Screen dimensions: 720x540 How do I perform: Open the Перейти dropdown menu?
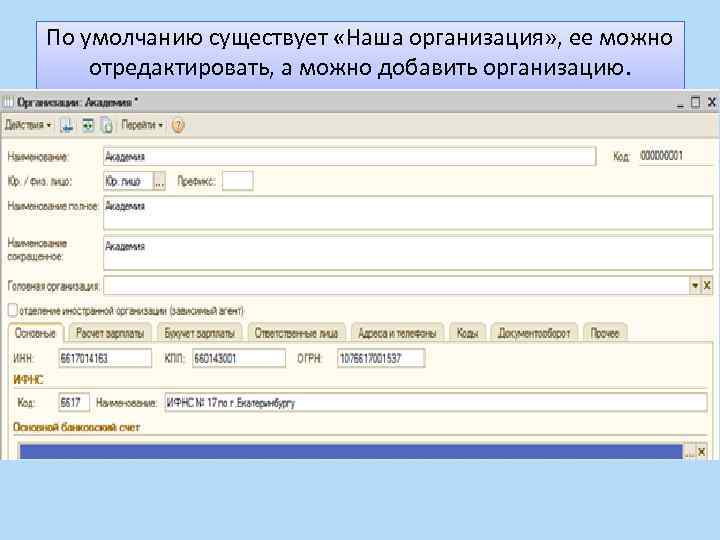point(142,125)
